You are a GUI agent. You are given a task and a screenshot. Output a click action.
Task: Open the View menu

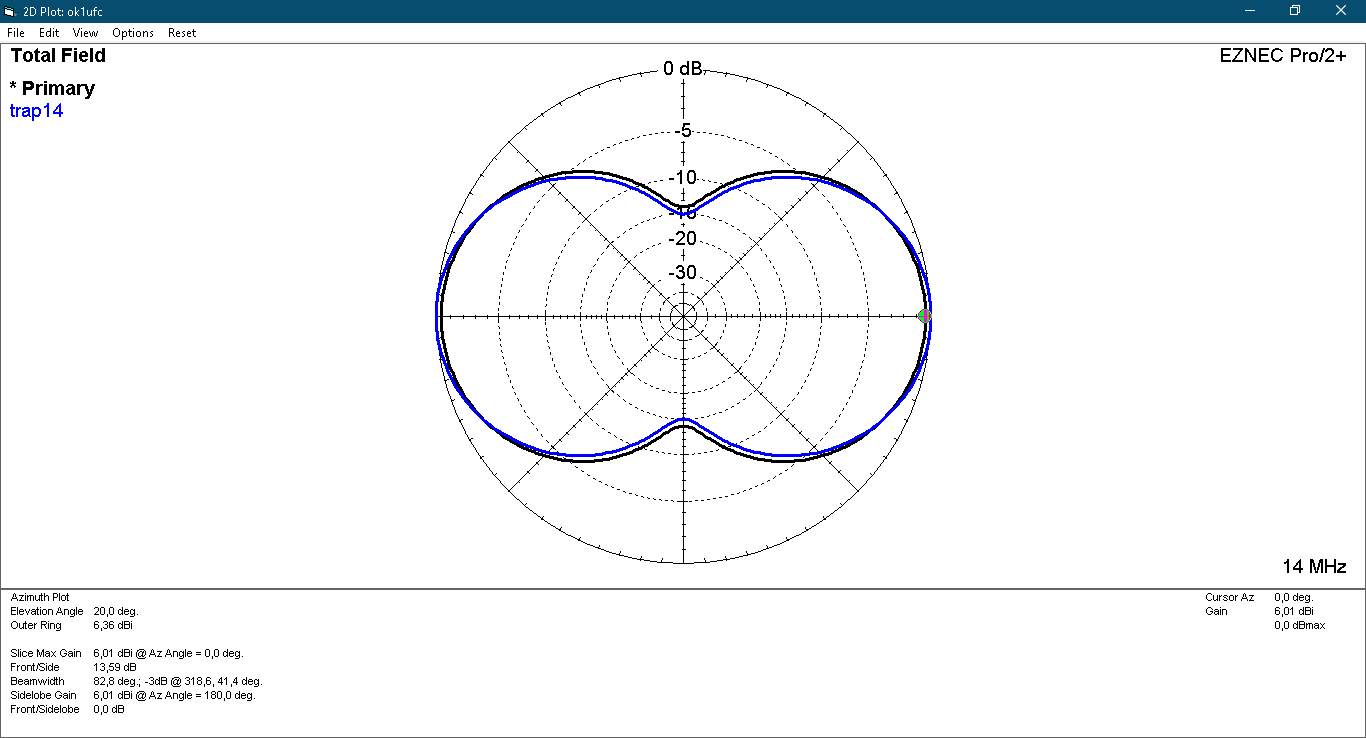[85, 33]
